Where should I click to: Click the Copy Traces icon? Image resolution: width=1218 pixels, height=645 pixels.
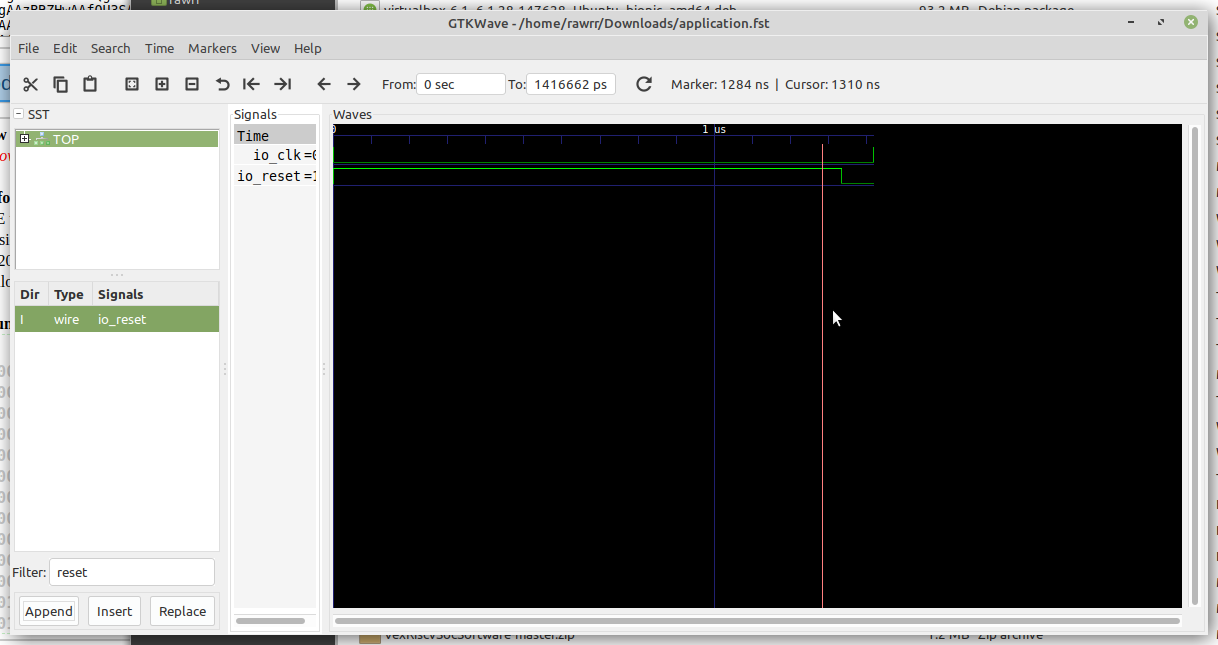[x=60, y=84]
